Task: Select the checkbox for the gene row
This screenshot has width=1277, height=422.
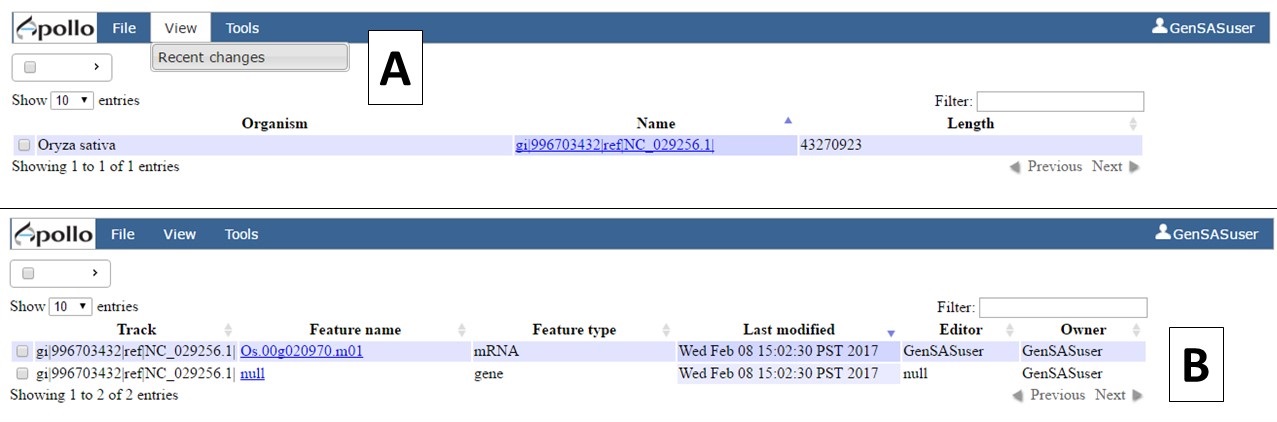Action: tap(22, 374)
